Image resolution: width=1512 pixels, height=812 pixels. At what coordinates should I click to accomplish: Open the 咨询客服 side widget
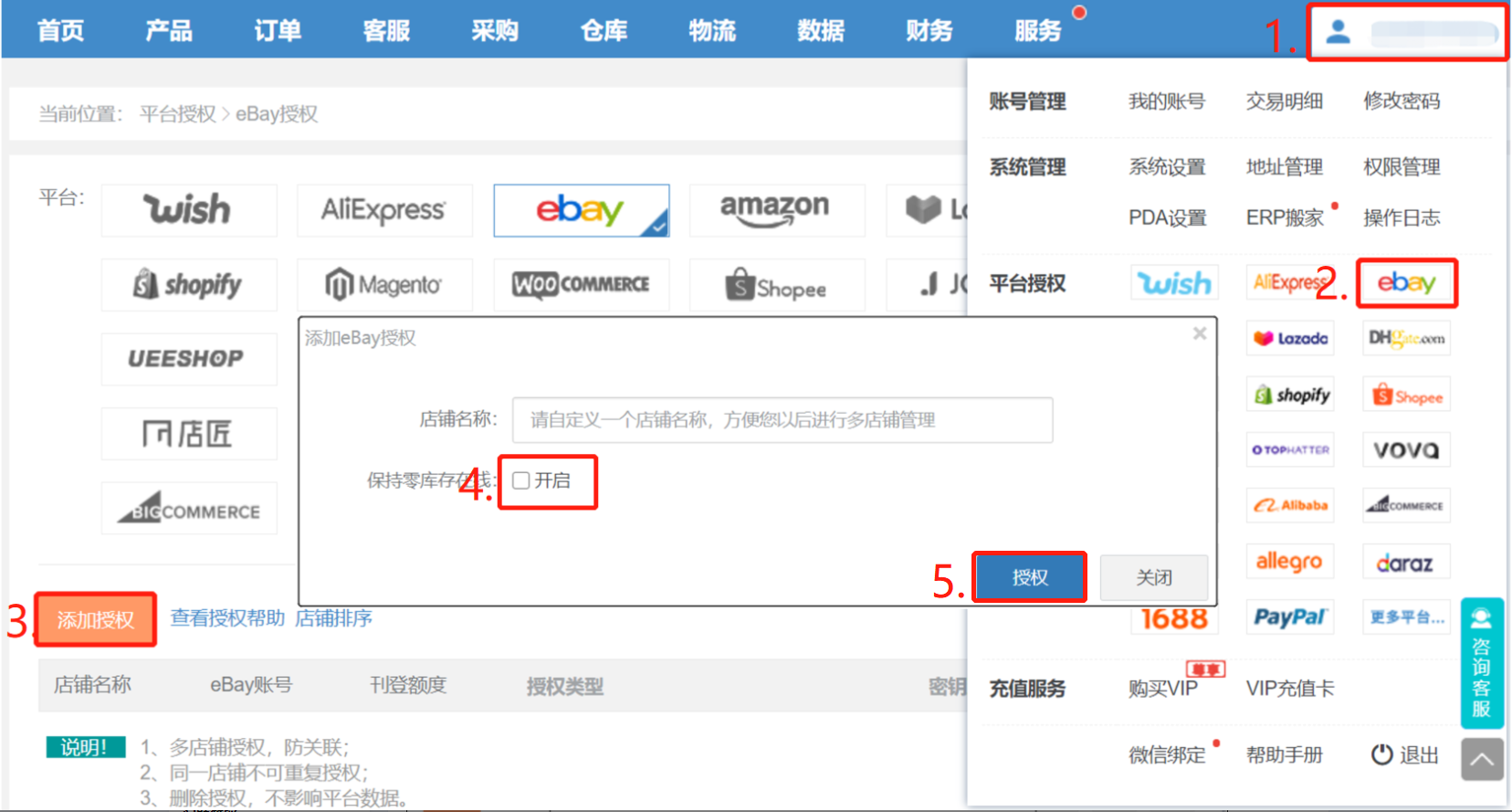pyautogui.click(x=1482, y=662)
